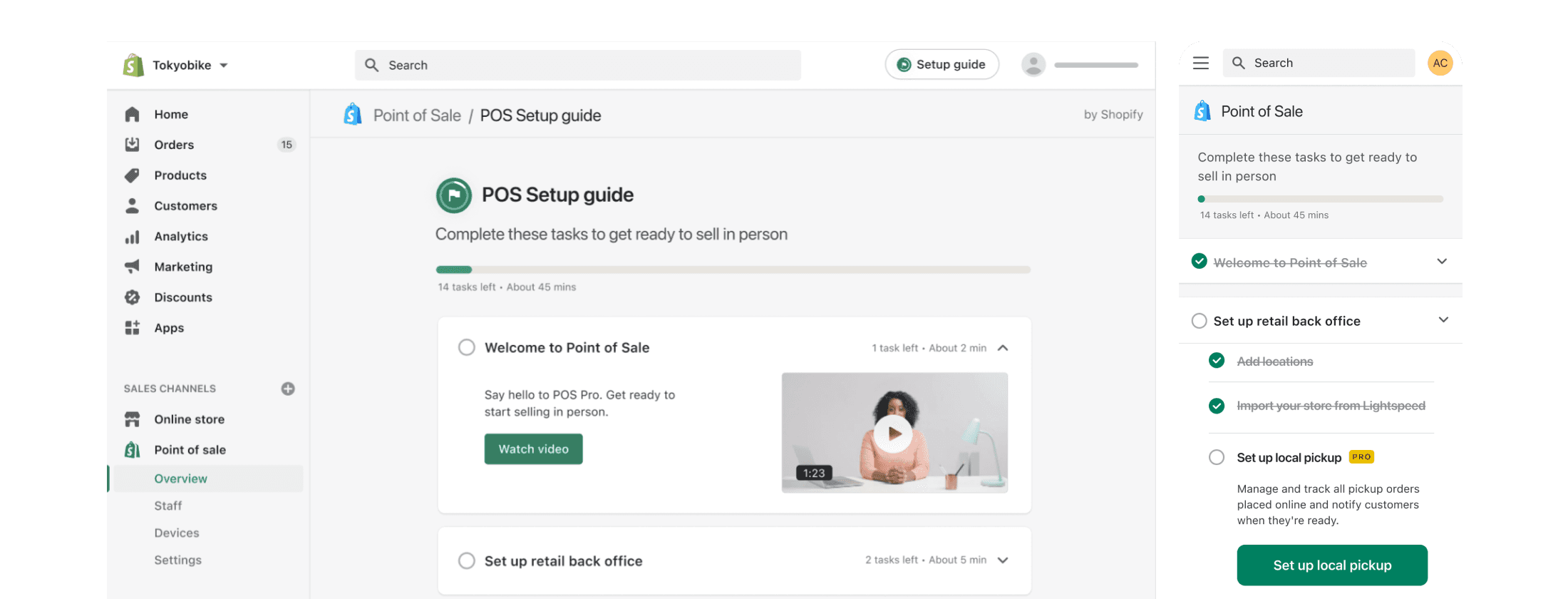Viewport: 1568px width, 599px height.
Task: Click the magnifier icon in mobile search
Action: coord(1239,63)
